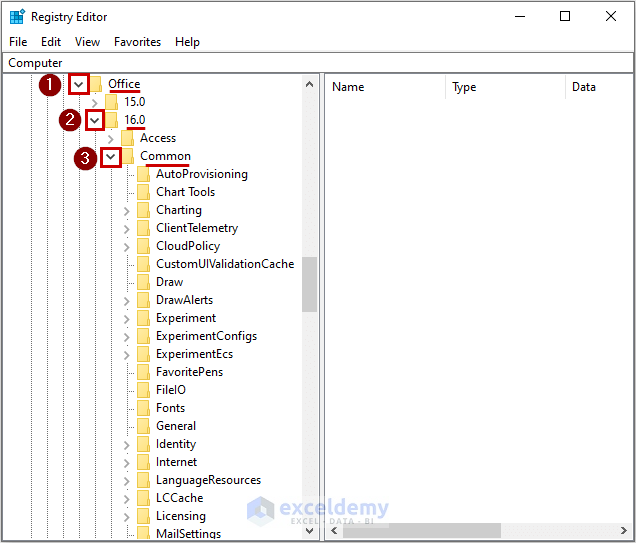
Task: Collapse the 16.0 key chevron
Action: pos(95,120)
